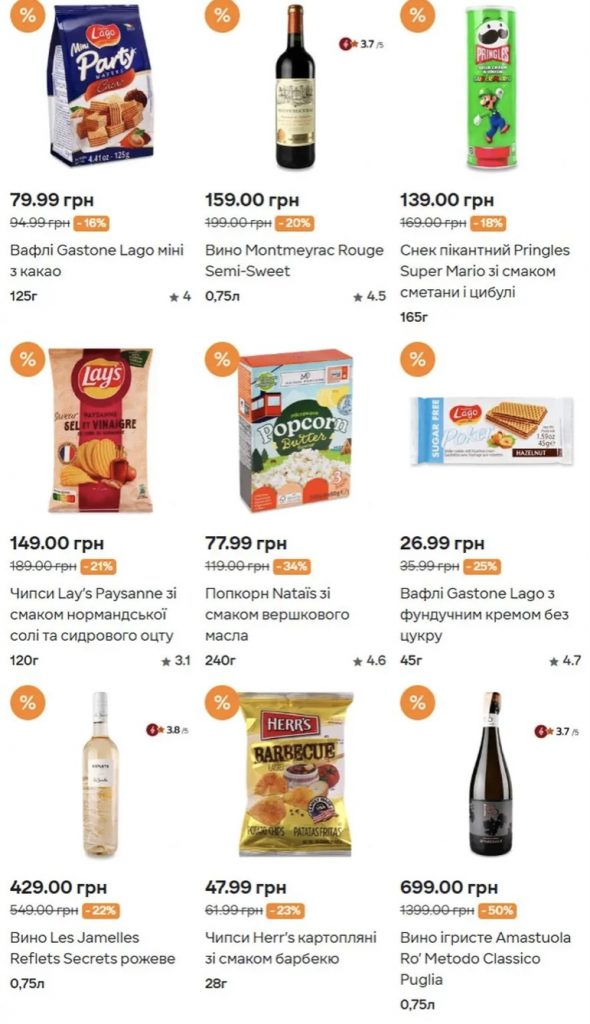This screenshot has height=1024, width=590.
Task: Click the percent icon above the Herr's Barbecue chips
Action: (x=220, y=700)
